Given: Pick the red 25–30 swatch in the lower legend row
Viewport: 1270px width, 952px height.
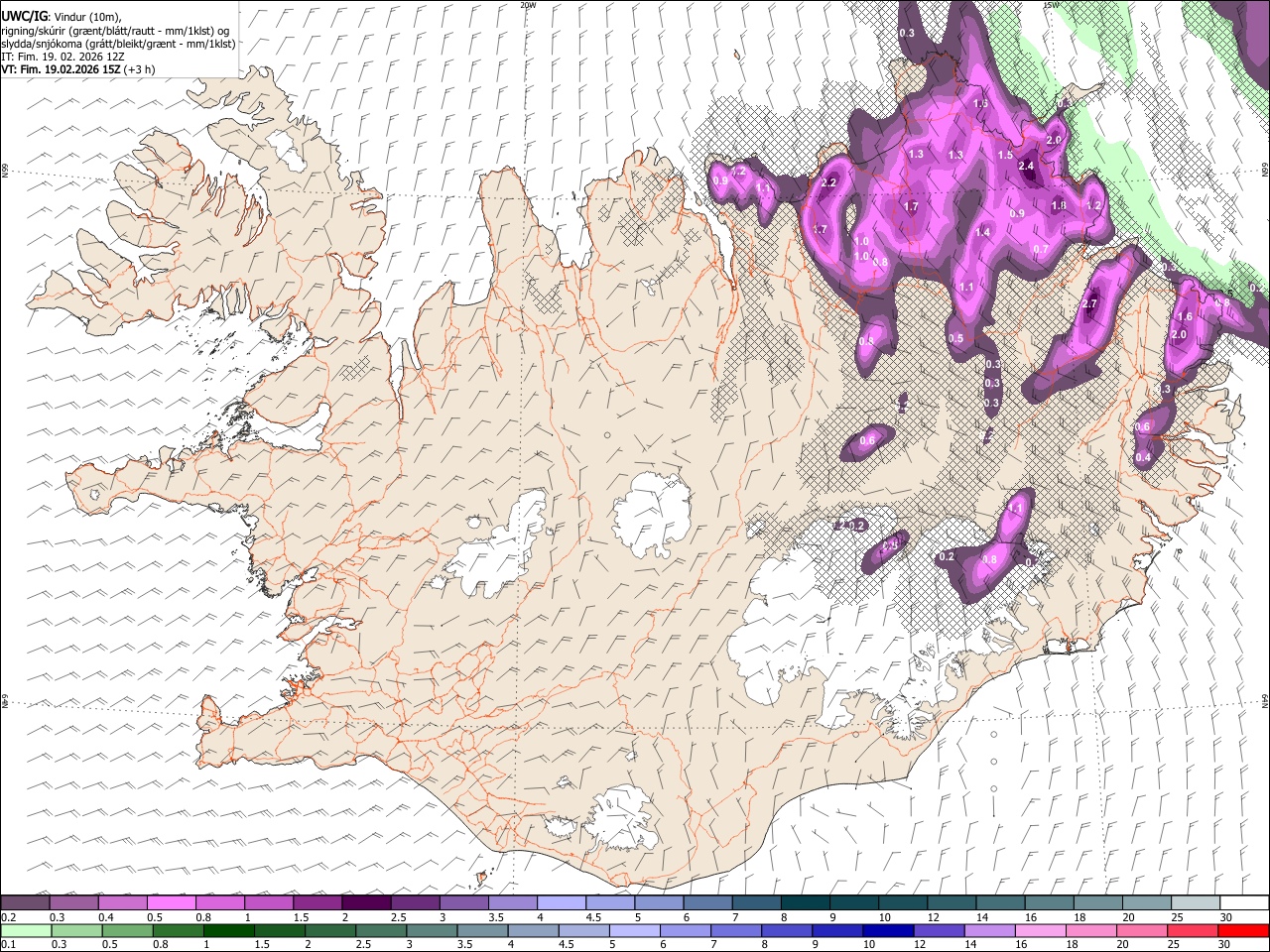Looking at the screenshot, I should 1192,930.
